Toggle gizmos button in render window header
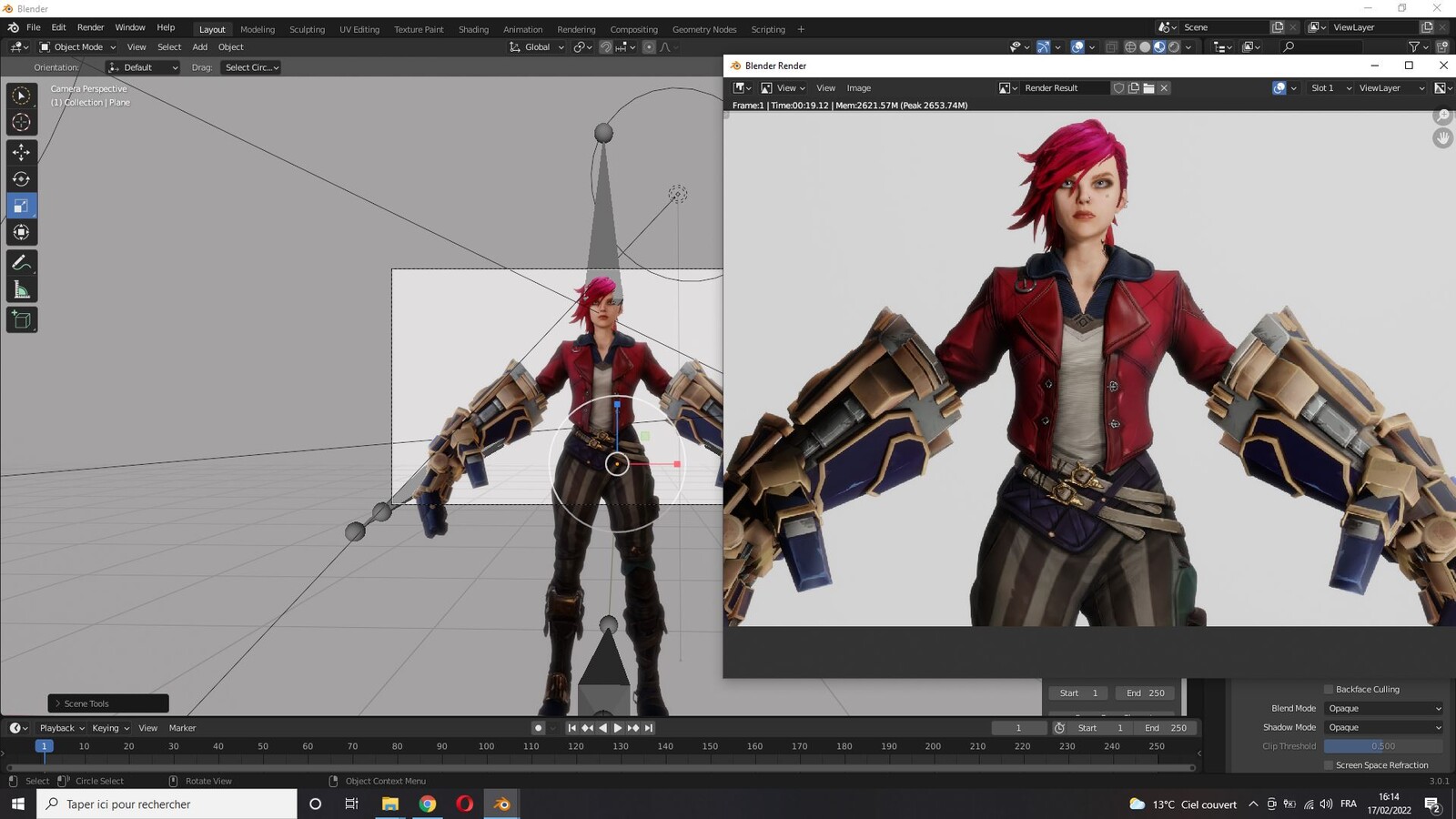The image size is (1456, 819). point(1279,88)
